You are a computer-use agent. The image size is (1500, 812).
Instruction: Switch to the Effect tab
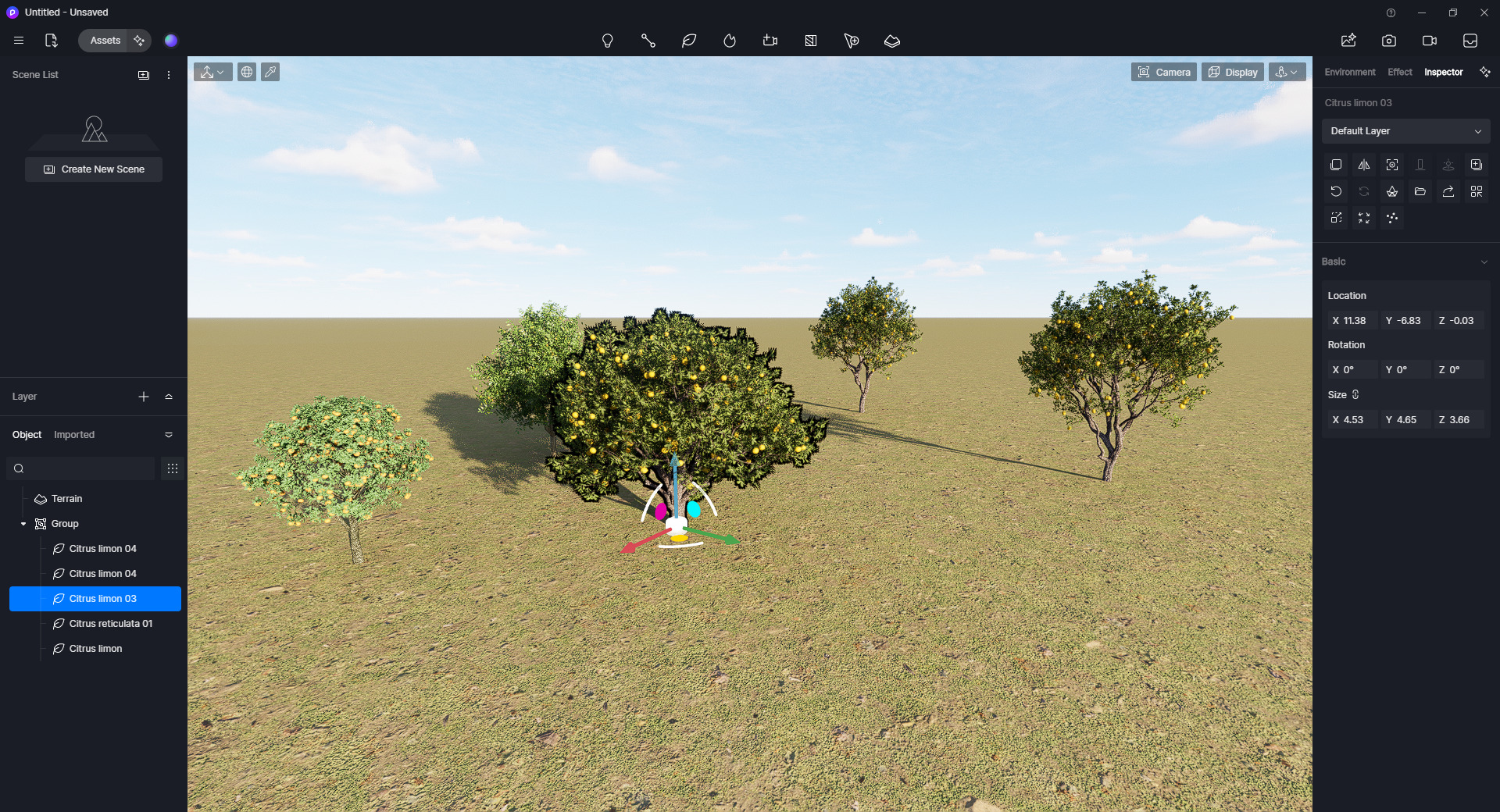tap(1399, 72)
